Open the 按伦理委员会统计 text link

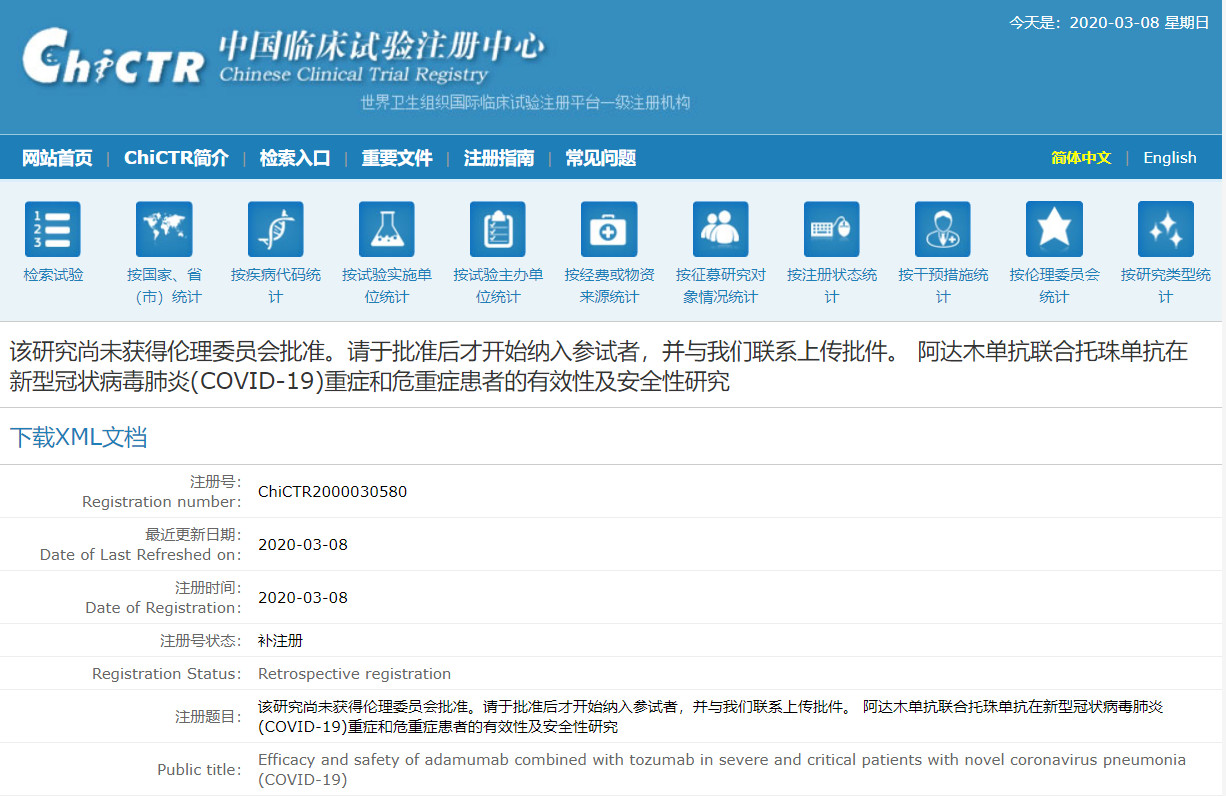click(1054, 286)
